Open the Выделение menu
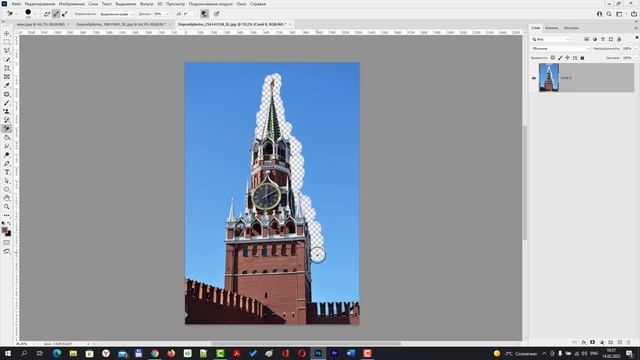This screenshot has width=640, height=360. pyautogui.click(x=125, y=4)
